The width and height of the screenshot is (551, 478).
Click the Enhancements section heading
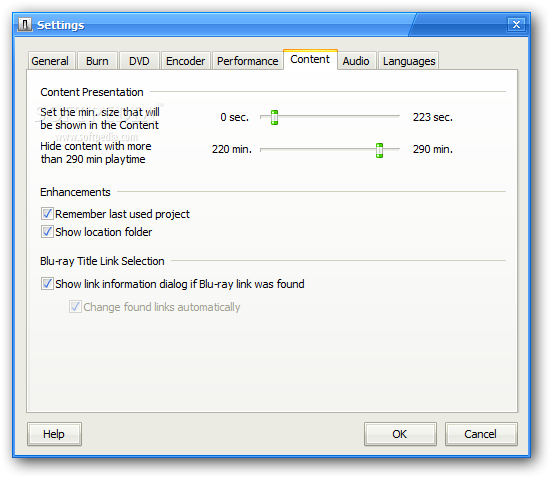tap(75, 192)
